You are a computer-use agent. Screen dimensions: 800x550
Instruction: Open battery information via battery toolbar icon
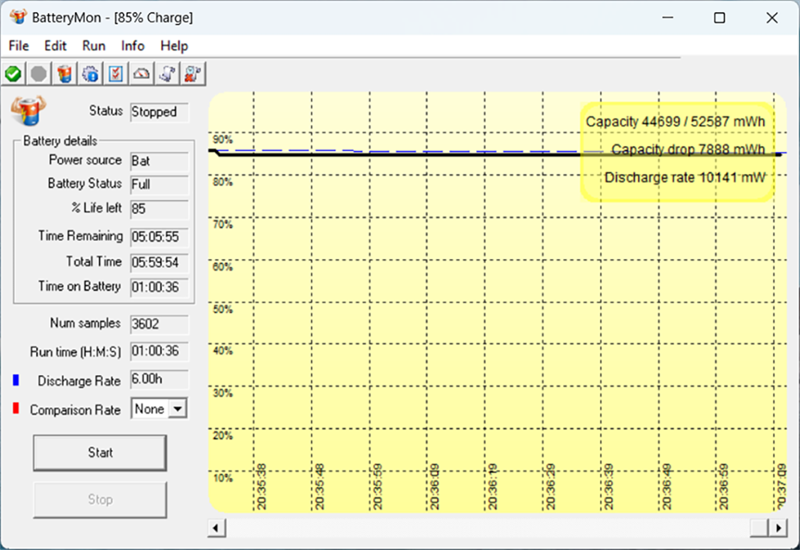point(65,74)
